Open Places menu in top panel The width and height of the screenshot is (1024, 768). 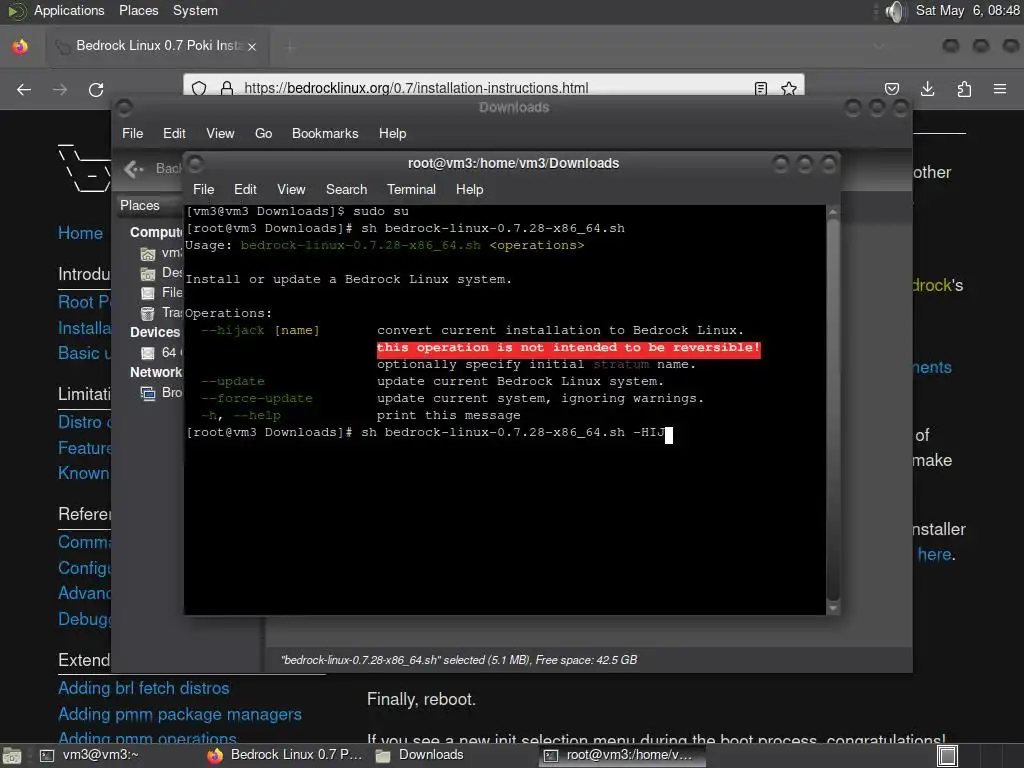(x=138, y=10)
